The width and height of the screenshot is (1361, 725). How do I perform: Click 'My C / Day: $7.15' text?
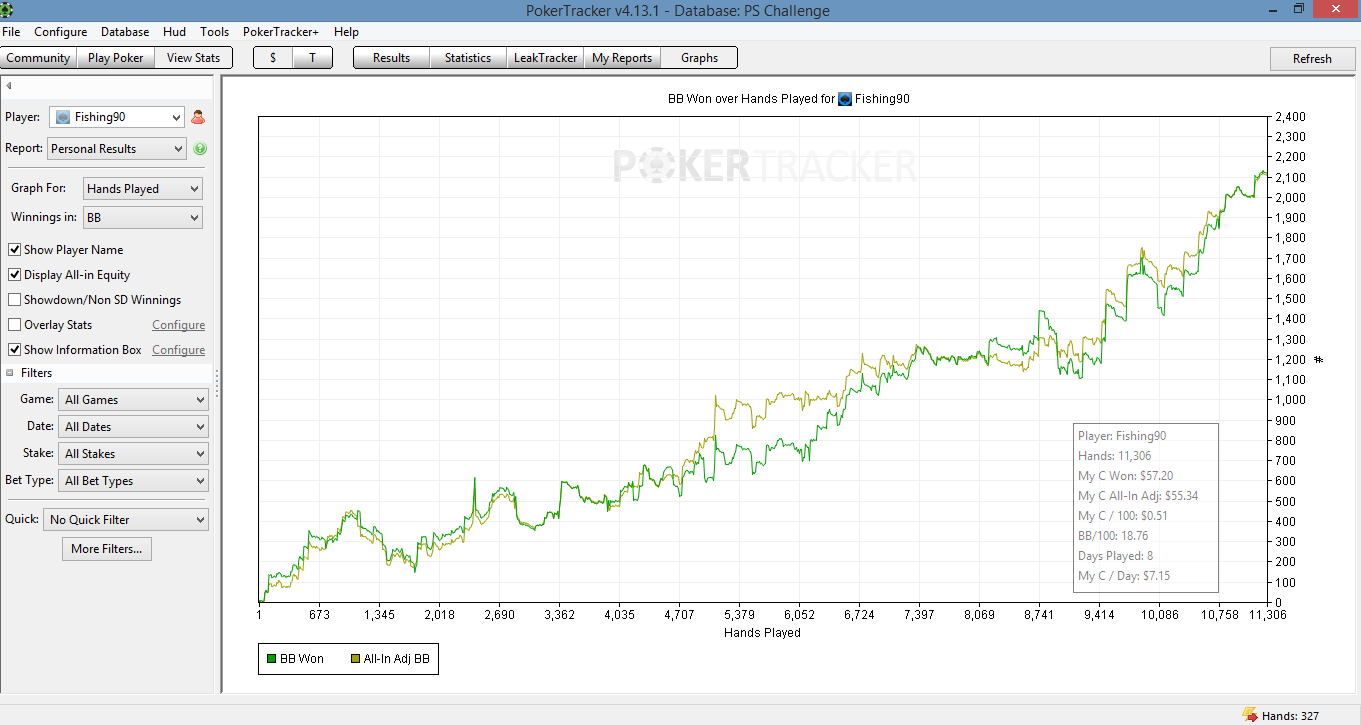1124,576
